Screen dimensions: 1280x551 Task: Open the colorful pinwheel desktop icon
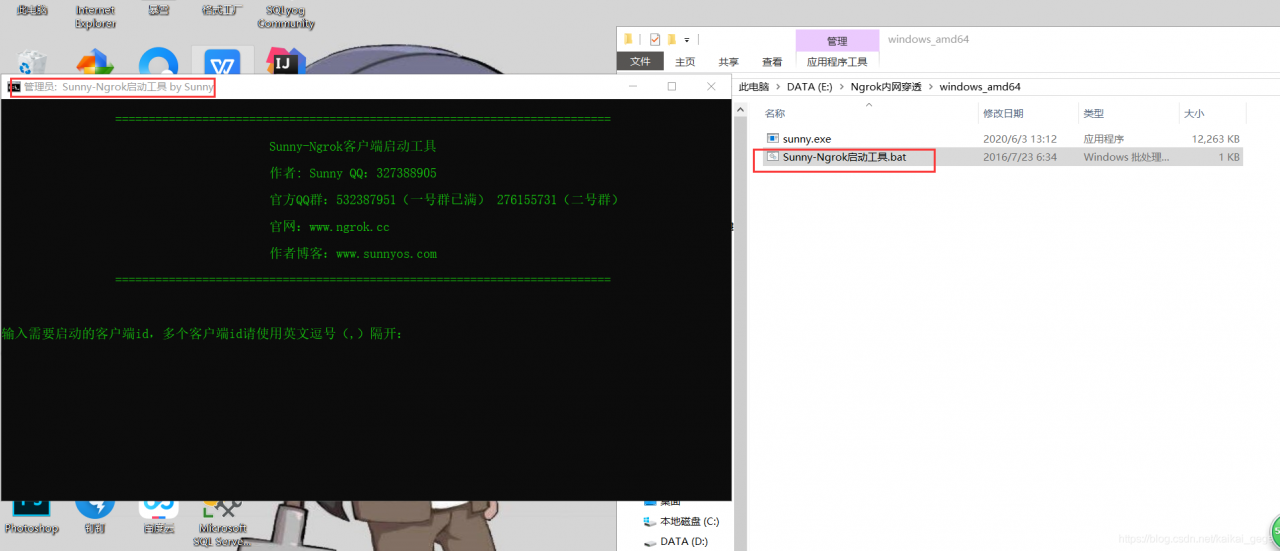click(95, 62)
